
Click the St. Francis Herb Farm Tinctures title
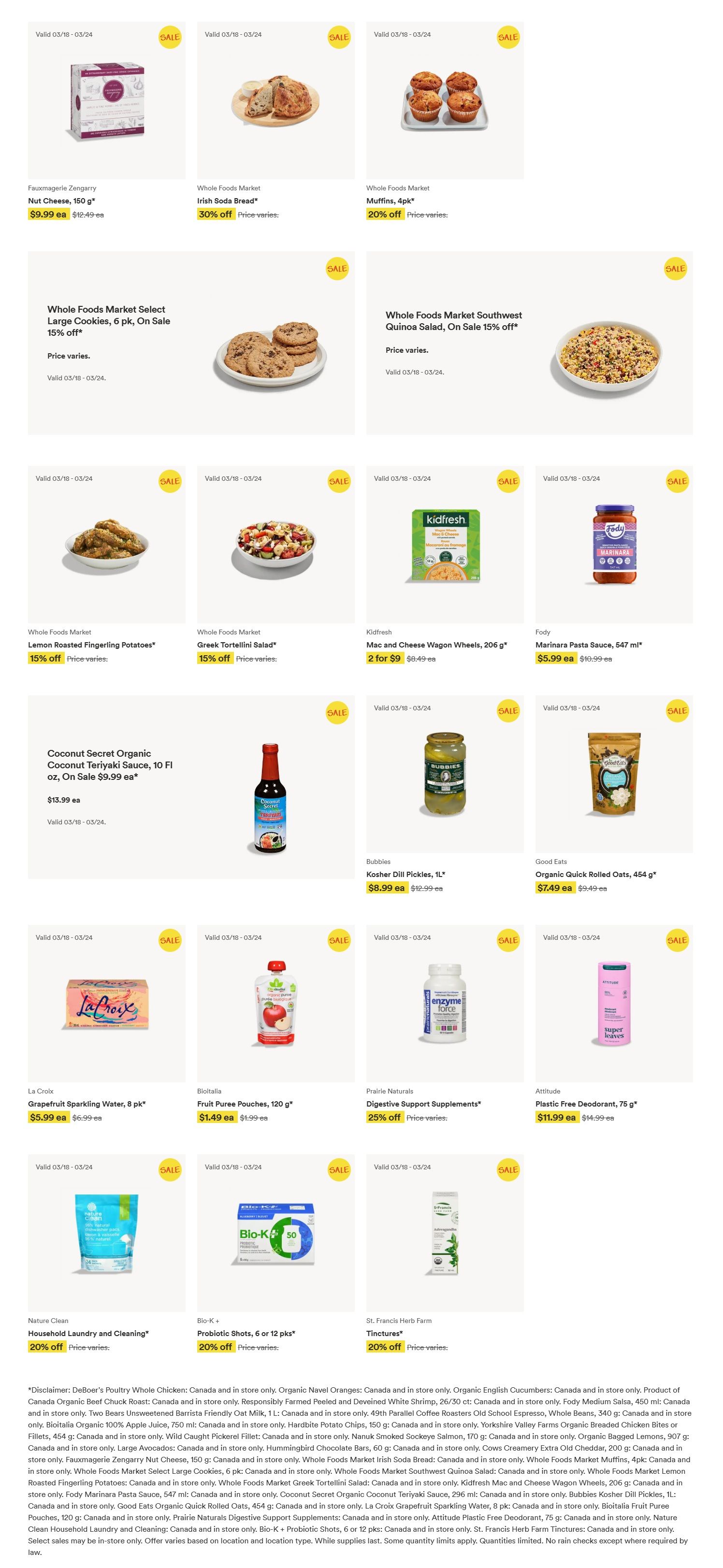[384, 1334]
